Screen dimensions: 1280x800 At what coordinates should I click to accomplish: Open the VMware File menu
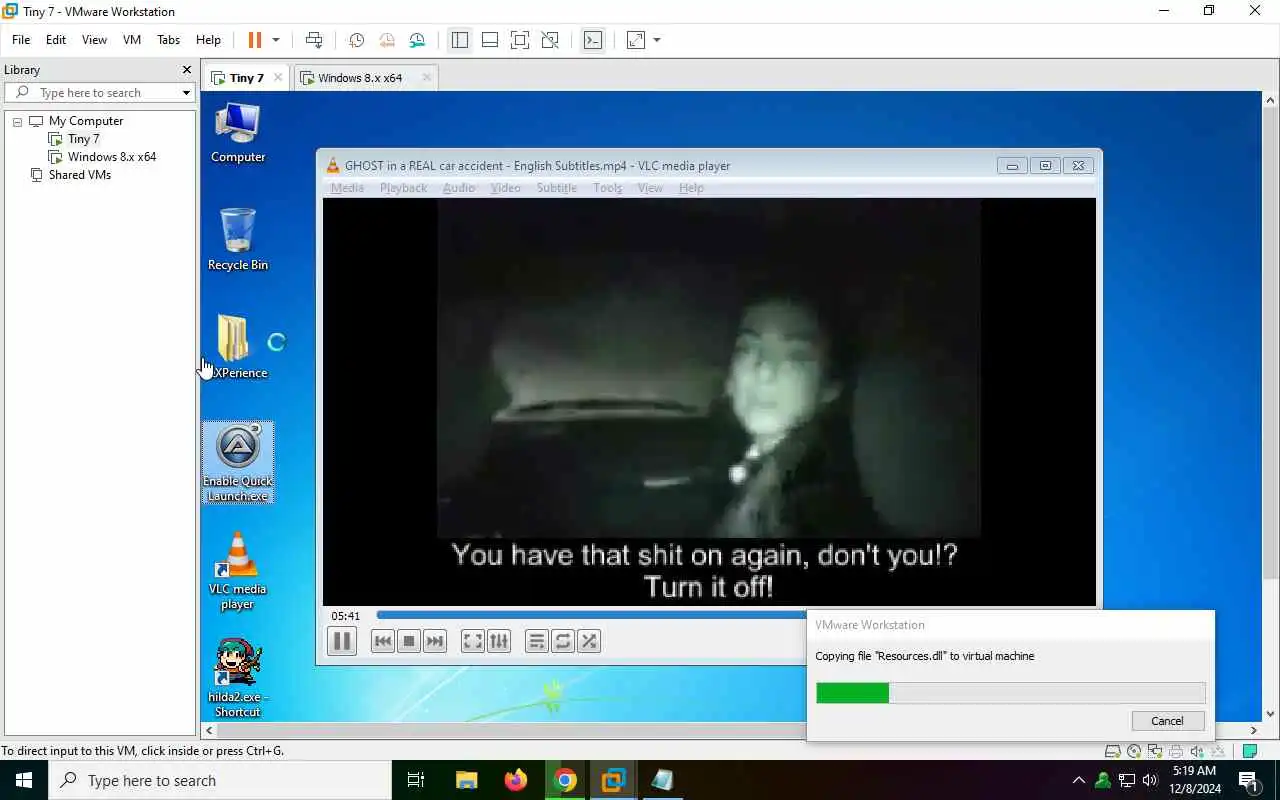click(21, 40)
